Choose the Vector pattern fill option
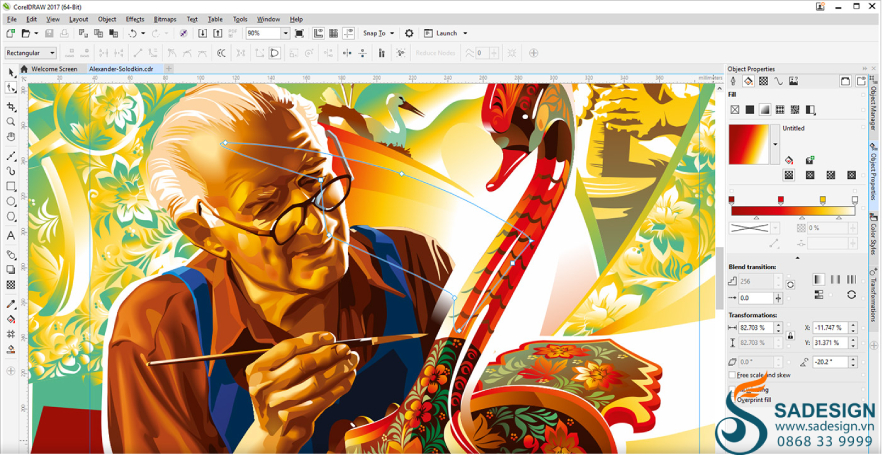The height and width of the screenshot is (465, 890). (x=780, y=110)
